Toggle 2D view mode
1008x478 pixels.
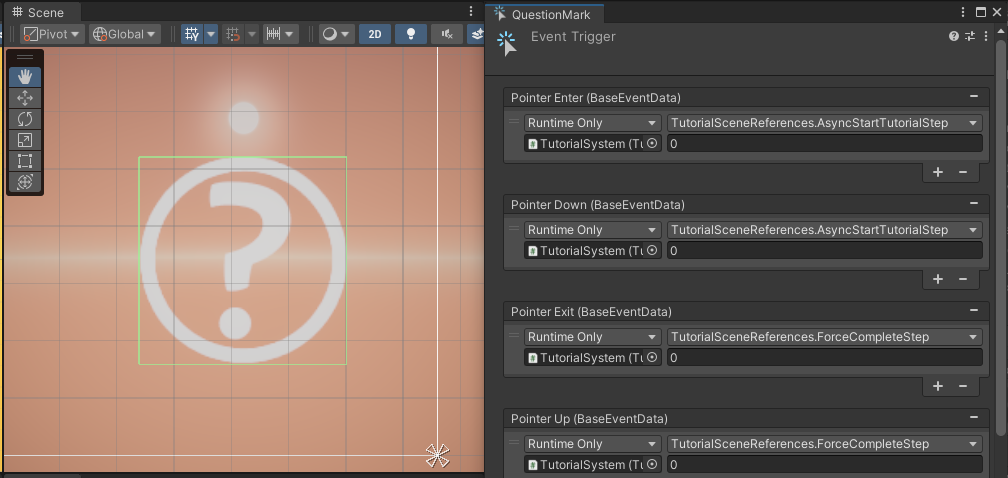tap(375, 34)
